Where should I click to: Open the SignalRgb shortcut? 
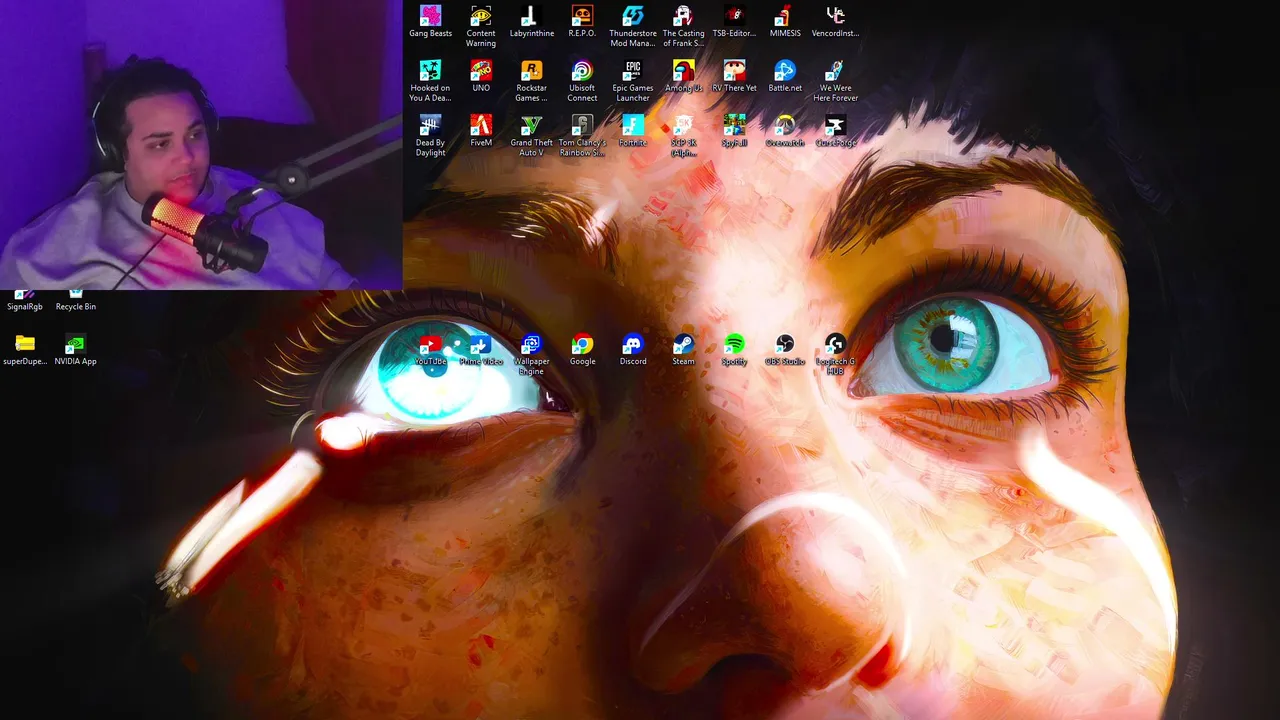pos(25,300)
